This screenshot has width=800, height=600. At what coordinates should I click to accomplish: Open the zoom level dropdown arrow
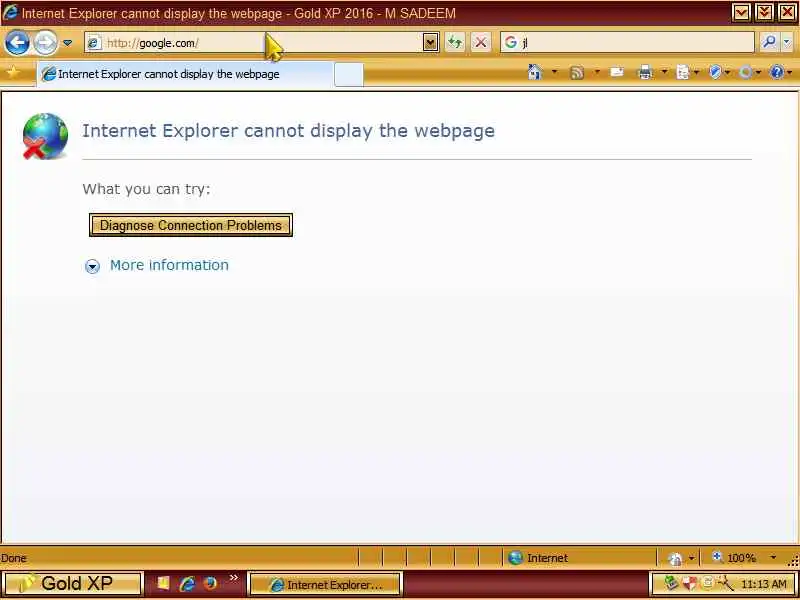(773, 558)
